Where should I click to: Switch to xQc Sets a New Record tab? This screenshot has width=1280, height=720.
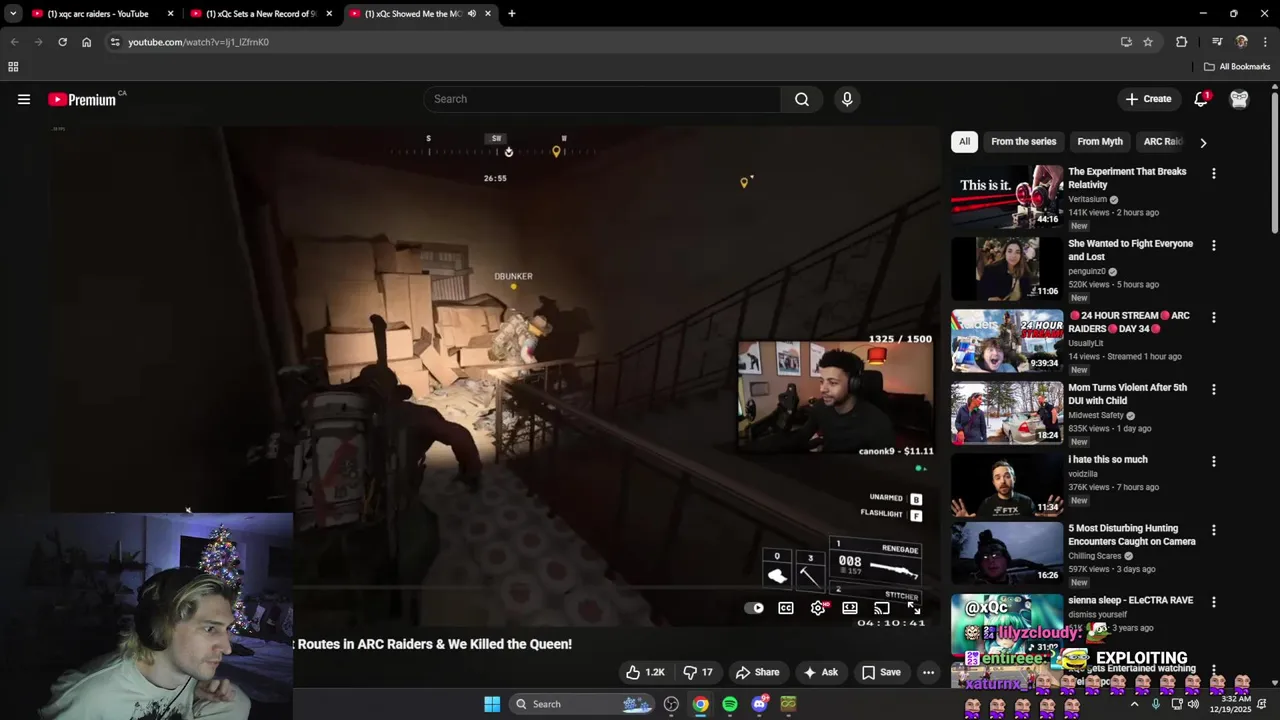[x=261, y=14]
